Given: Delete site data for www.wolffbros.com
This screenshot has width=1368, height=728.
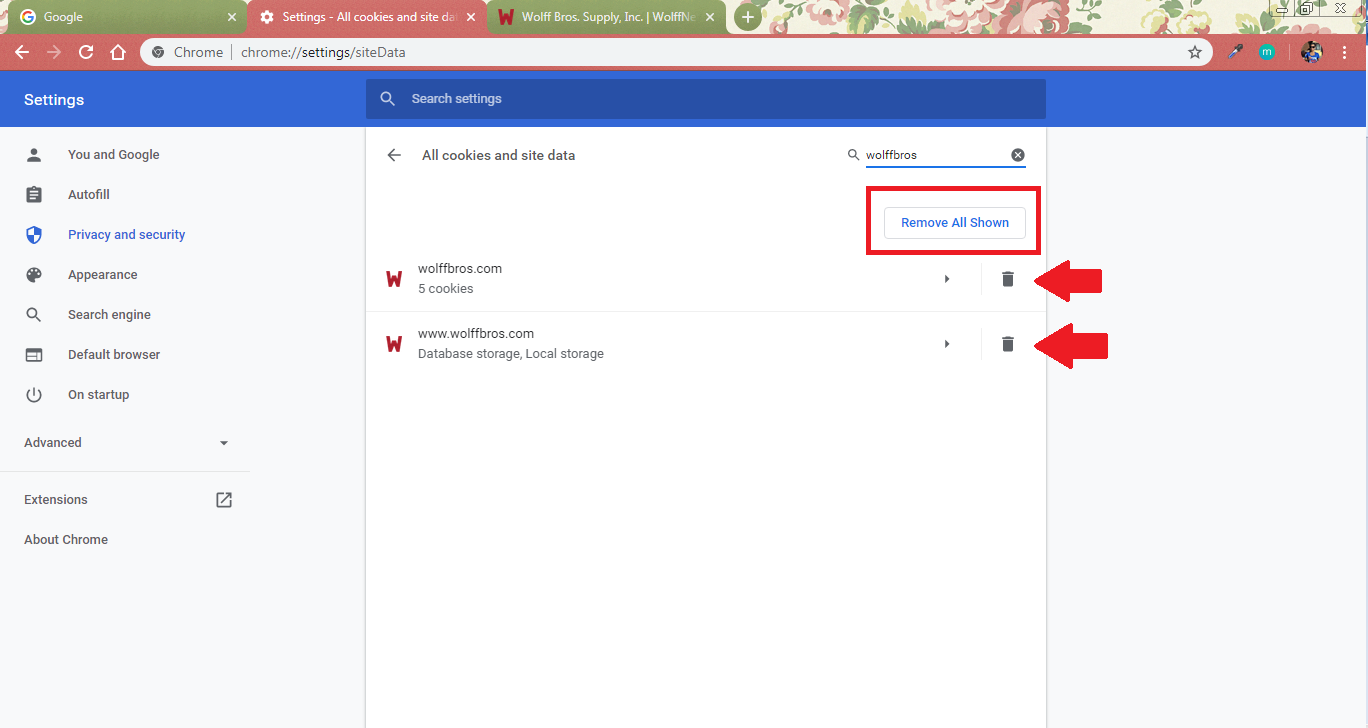Looking at the screenshot, I should [1008, 344].
